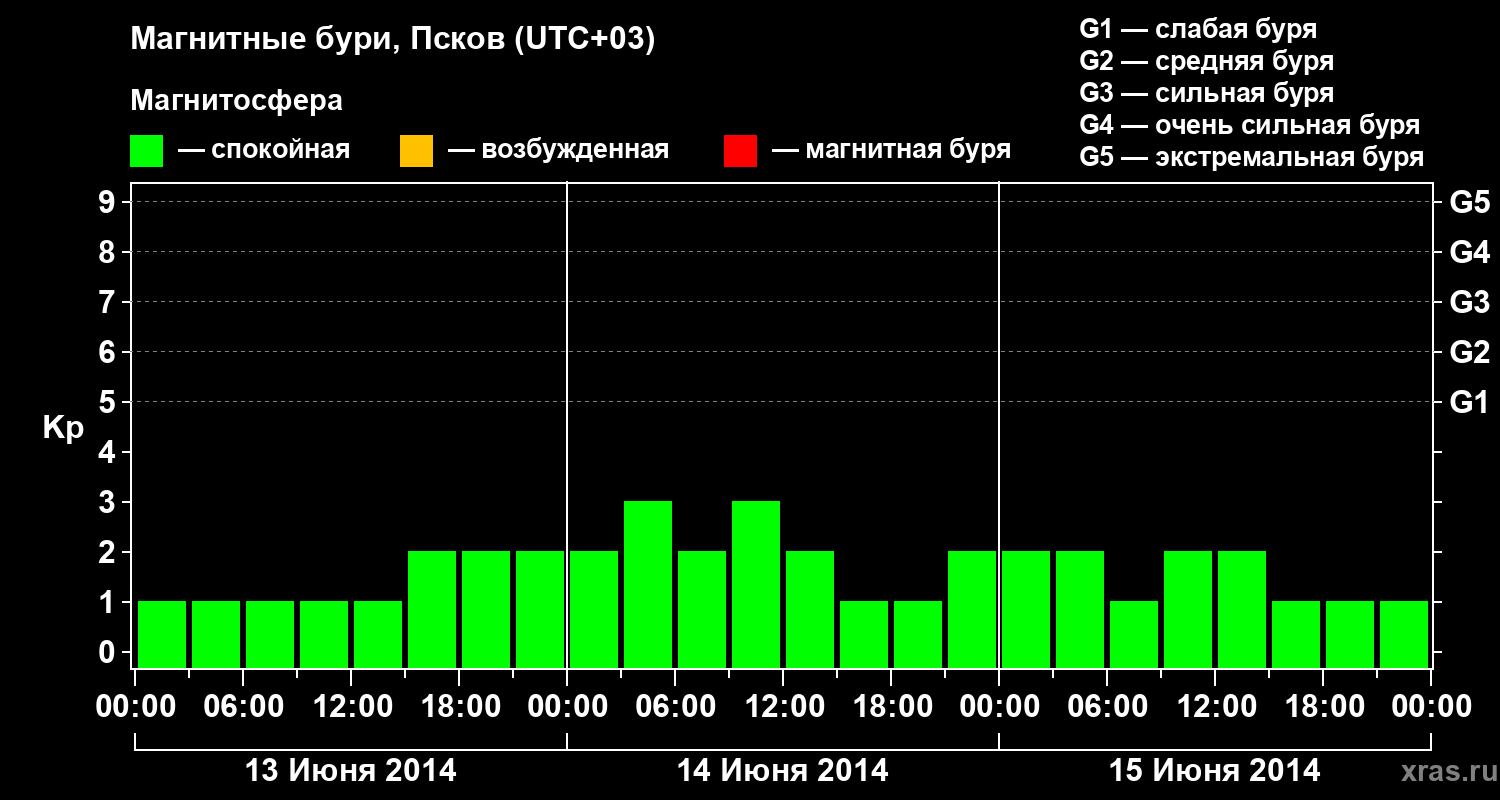Click the Kp 3 bar at 09:00–12:00 on 14 Июня
1500x800 pixels.
click(756, 585)
